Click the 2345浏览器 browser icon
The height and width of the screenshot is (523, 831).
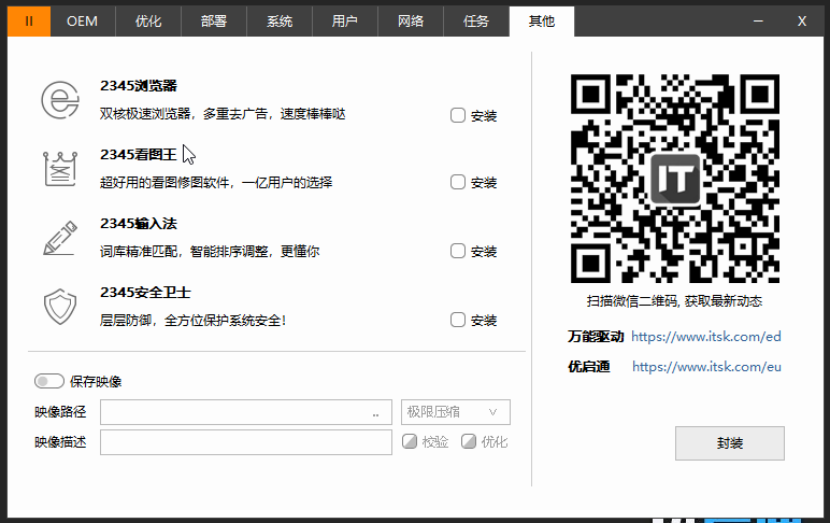(x=60, y=101)
